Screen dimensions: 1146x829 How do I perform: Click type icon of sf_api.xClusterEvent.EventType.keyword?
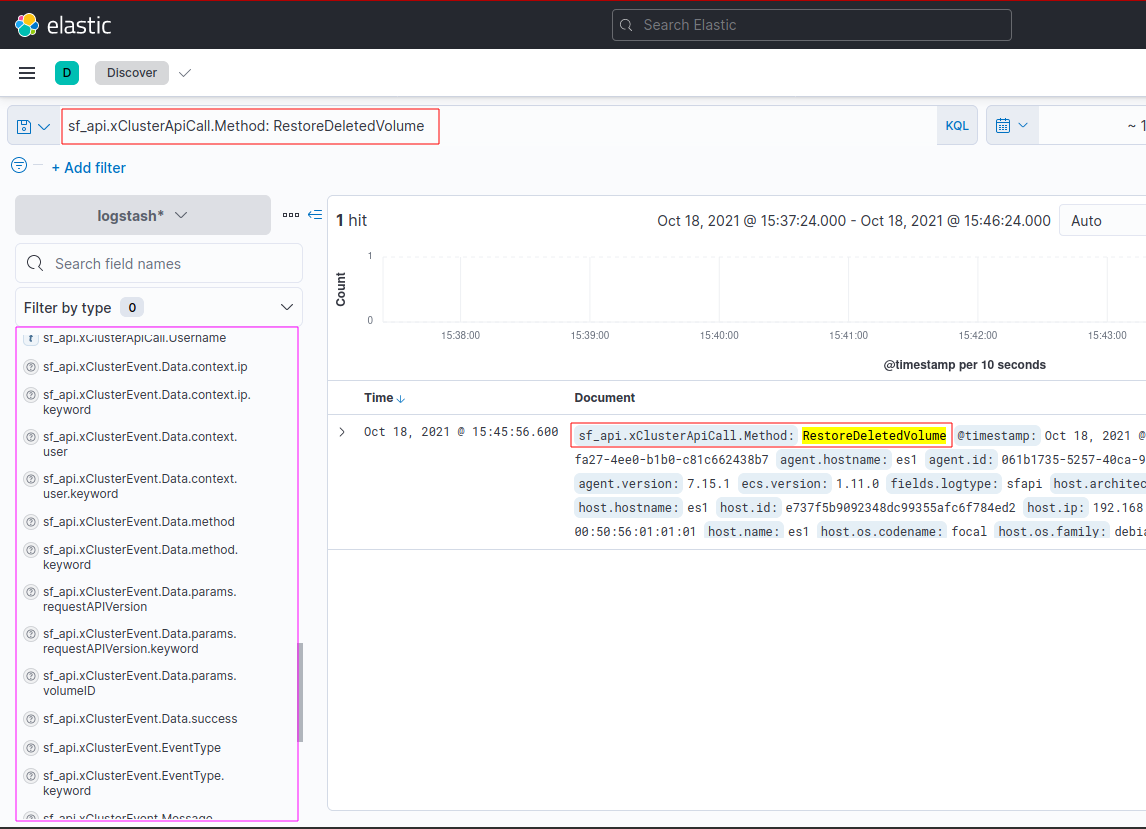pyautogui.click(x=31, y=776)
